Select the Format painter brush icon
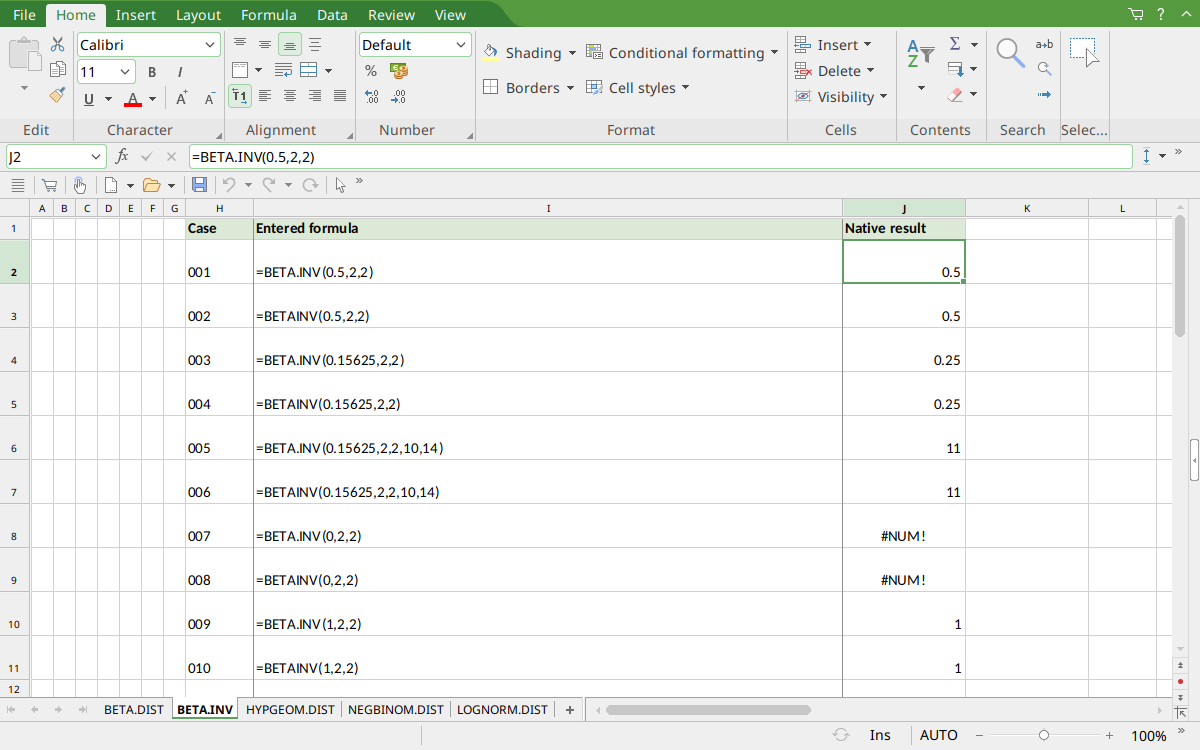Viewport: 1200px width, 750px height. tap(58, 95)
